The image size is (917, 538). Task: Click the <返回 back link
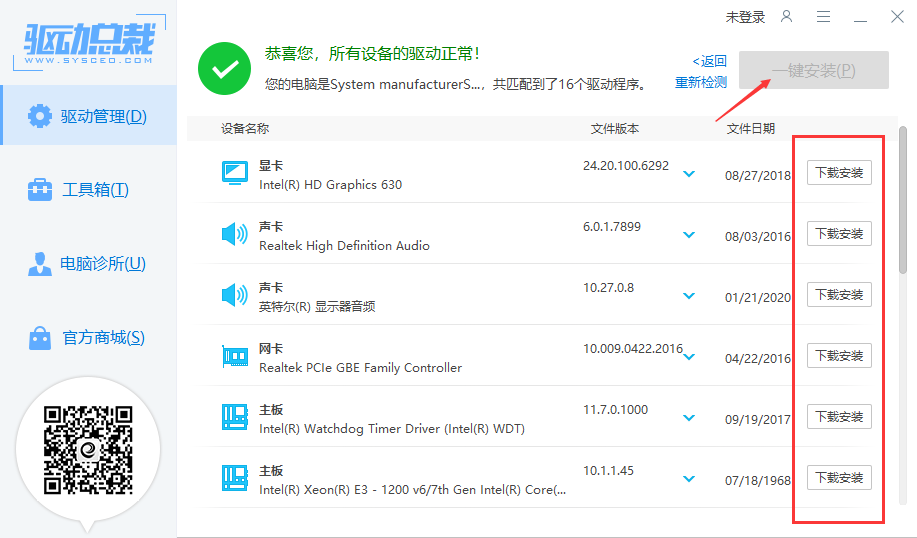(710, 61)
